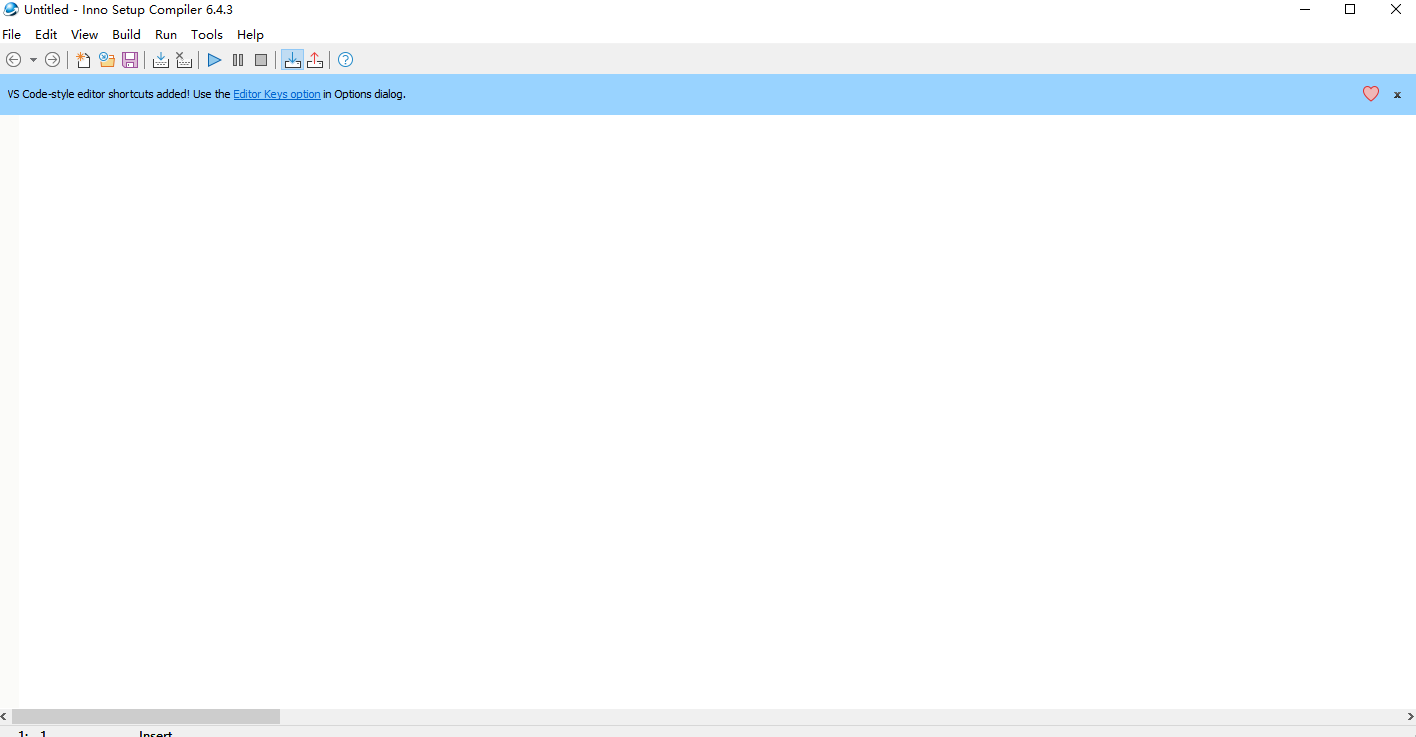1416x737 pixels.
Task: Create a new script file
Action: point(83,60)
